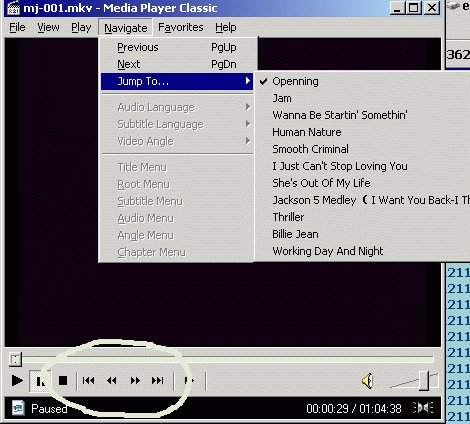Expand the Jump To... submenu
Image resolution: width=470 pixels, height=424 pixels.
[177, 81]
